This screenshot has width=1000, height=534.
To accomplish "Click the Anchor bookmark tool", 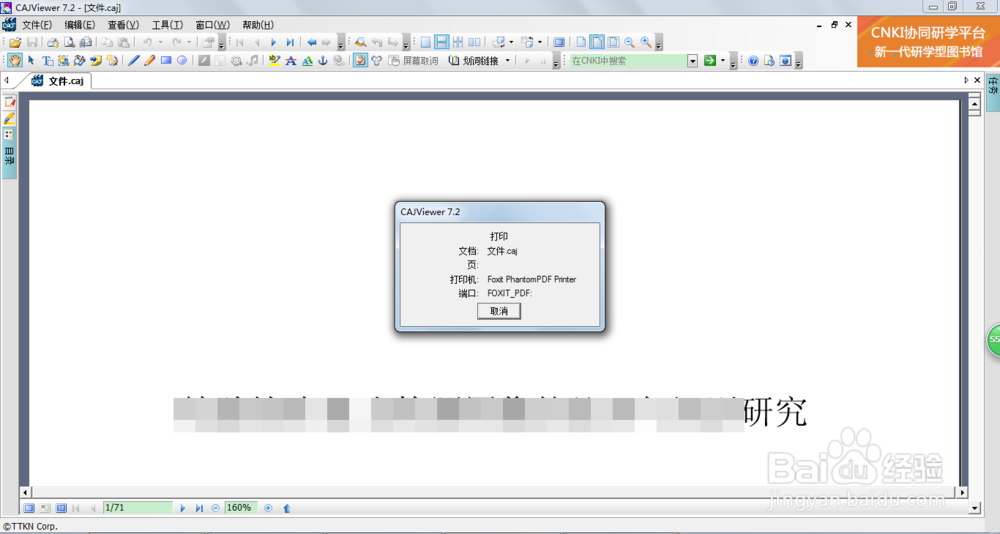I will point(323,61).
